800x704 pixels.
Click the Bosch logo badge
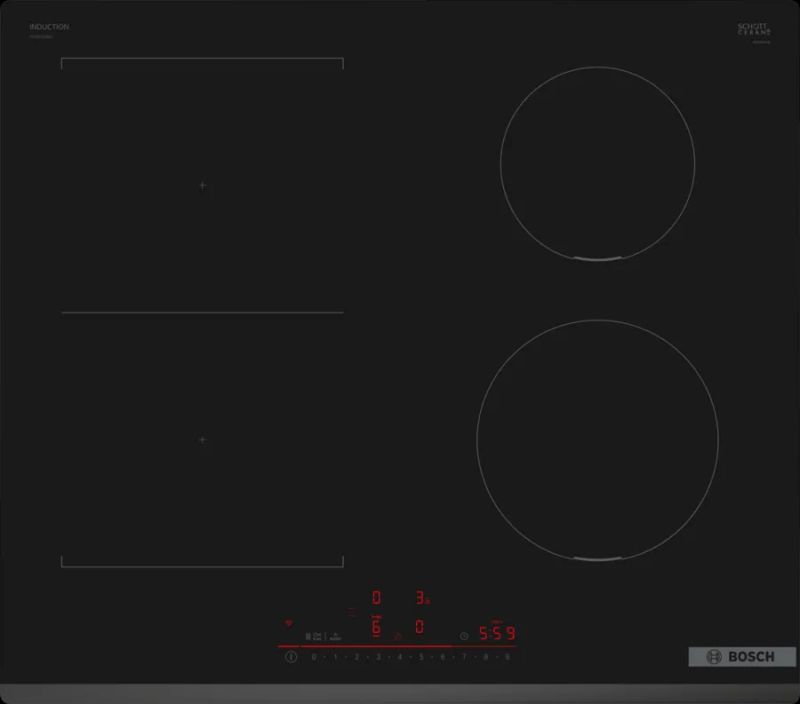[x=742, y=657]
